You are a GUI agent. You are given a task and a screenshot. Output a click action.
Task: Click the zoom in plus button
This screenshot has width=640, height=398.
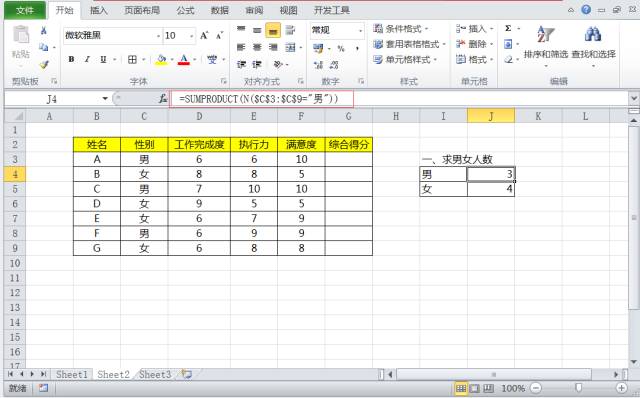621,388
